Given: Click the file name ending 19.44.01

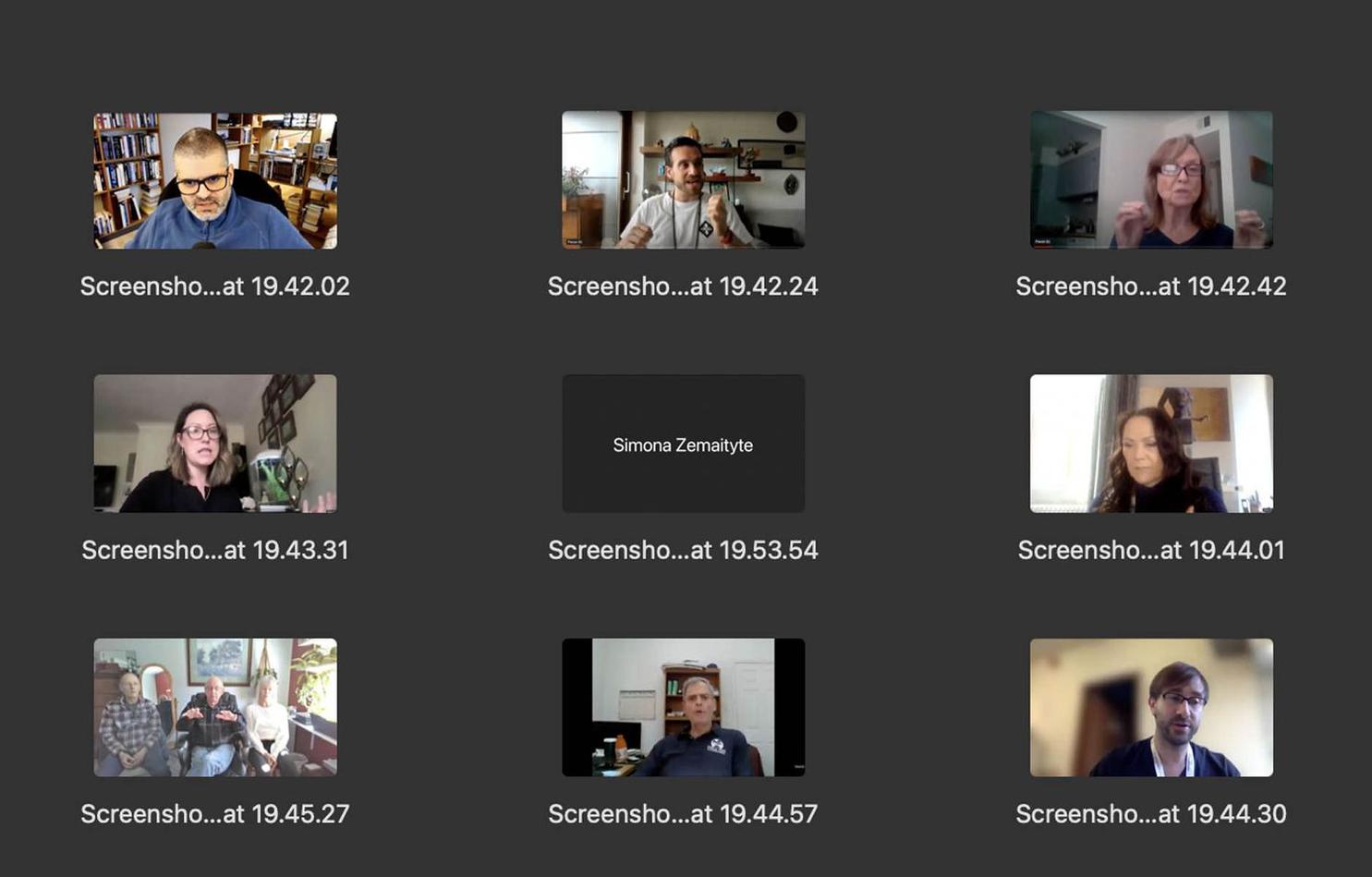Looking at the screenshot, I should click(x=1151, y=550).
